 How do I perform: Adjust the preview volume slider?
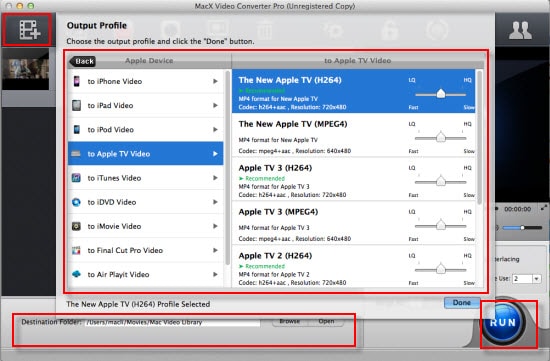522,228
